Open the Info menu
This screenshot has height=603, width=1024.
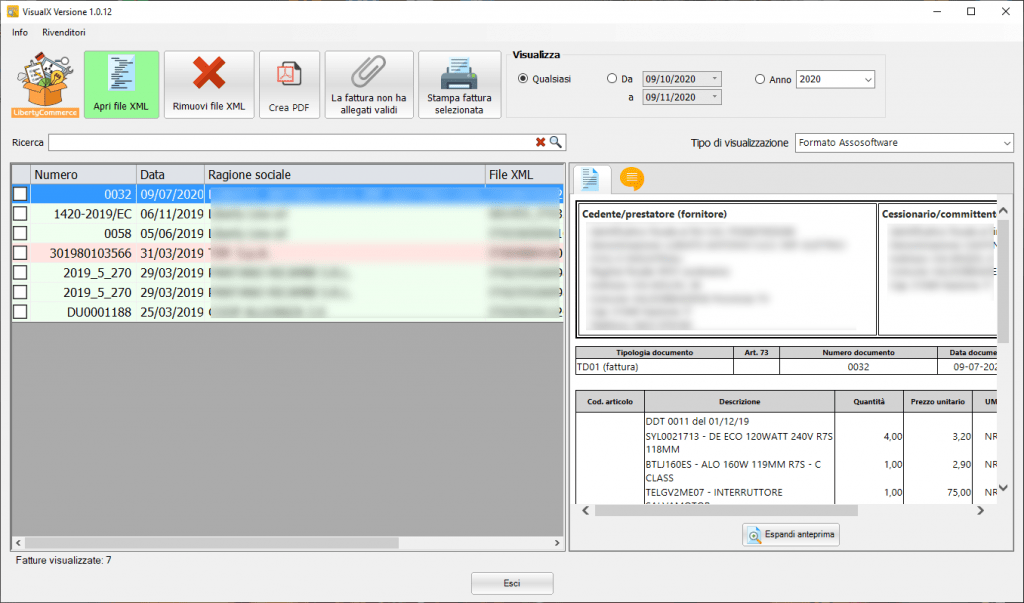tap(19, 32)
